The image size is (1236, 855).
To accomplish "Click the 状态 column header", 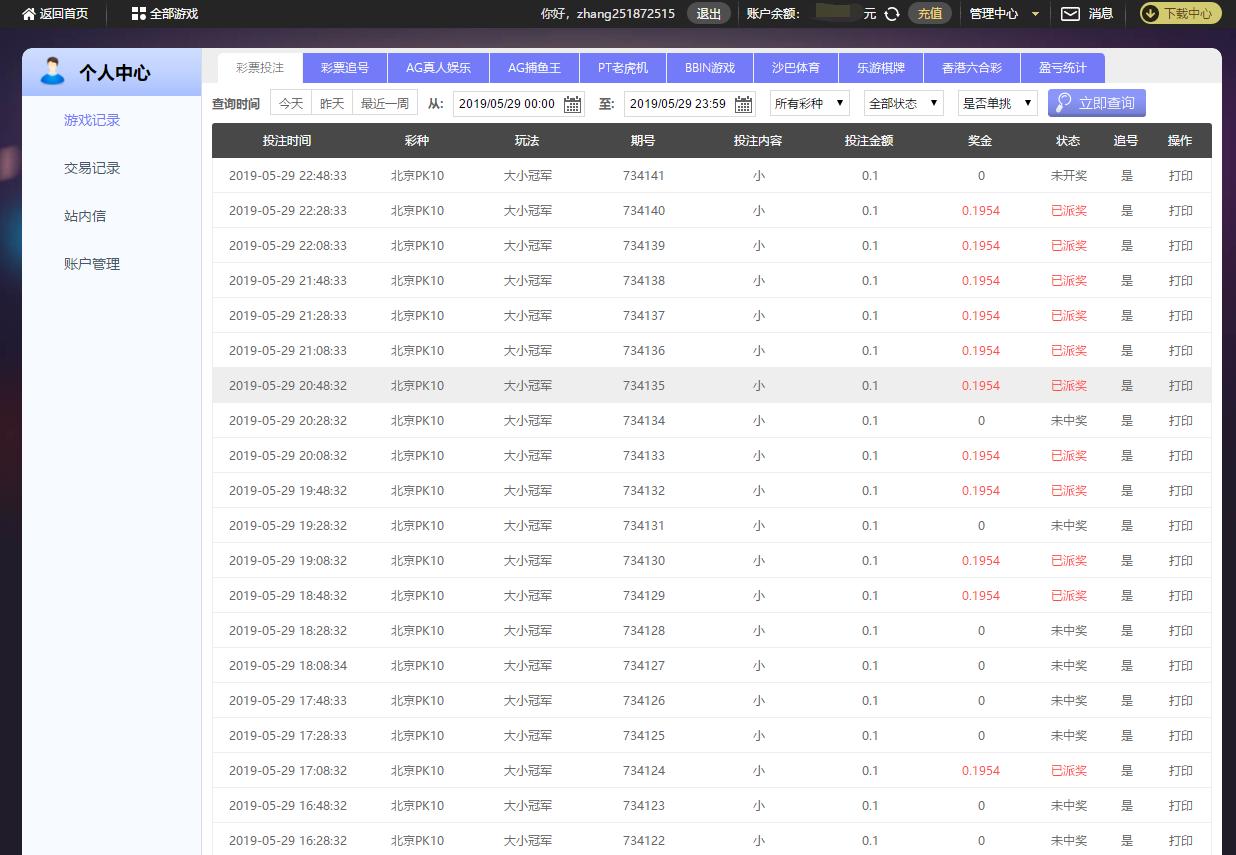I will [1068, 141].
